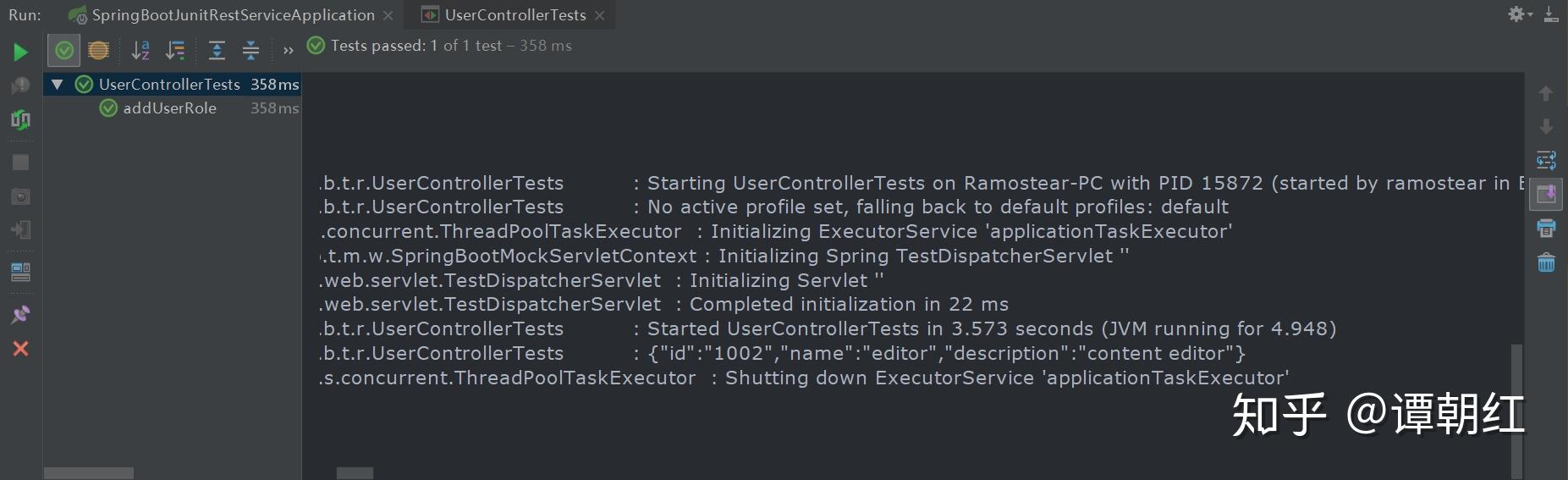This screenshot has height=480, width=1568.
Task: Click the green Rerun test button
Action: pyautogui.click(x=20, y=52)
